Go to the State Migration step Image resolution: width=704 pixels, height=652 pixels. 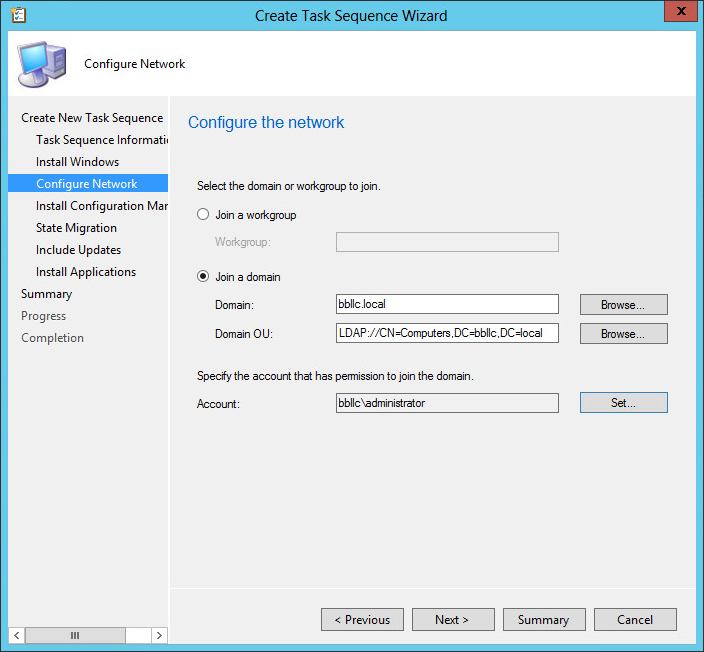point(76,228)
